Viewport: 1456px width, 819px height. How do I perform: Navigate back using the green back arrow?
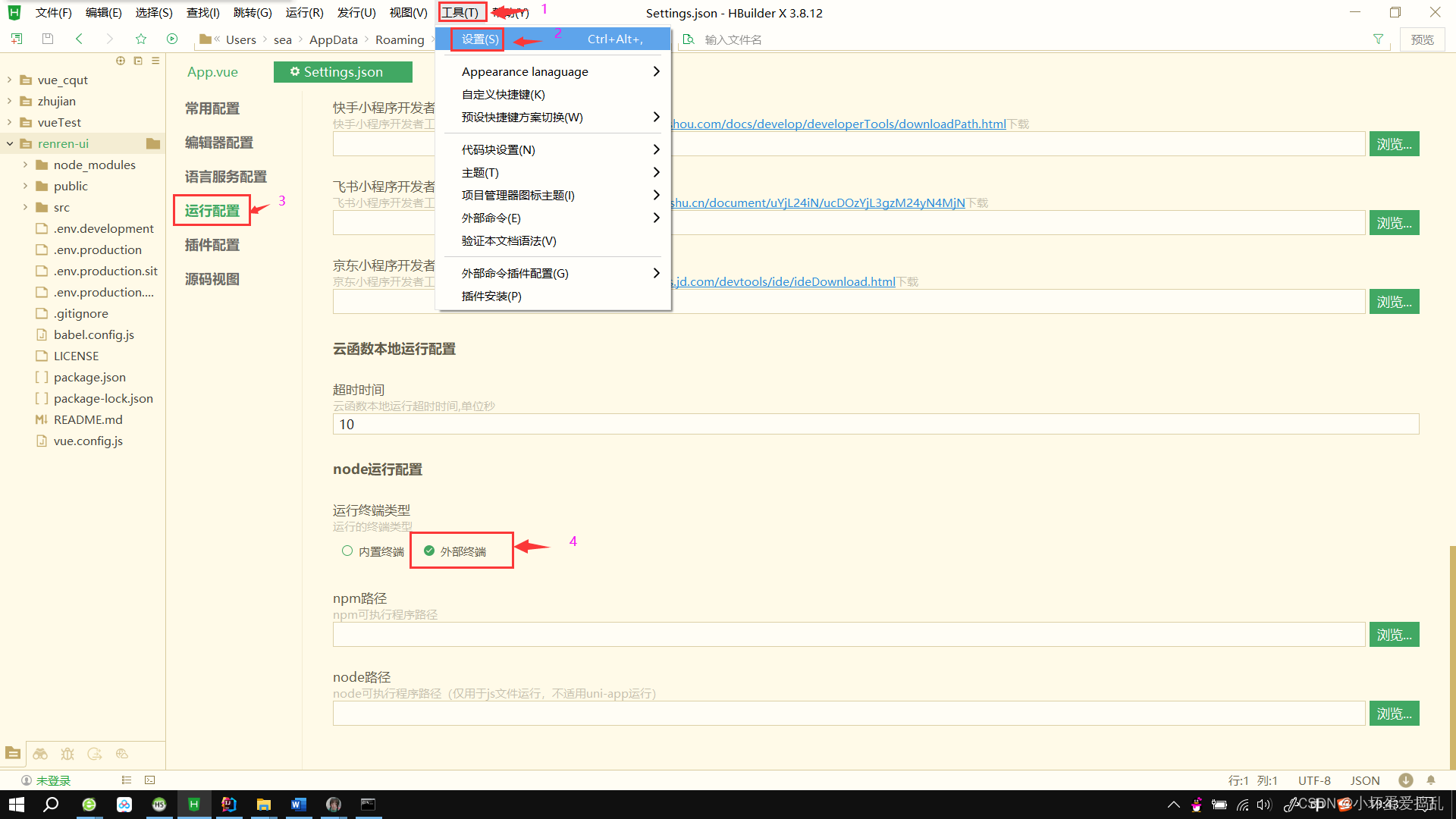tap(79, 39)
